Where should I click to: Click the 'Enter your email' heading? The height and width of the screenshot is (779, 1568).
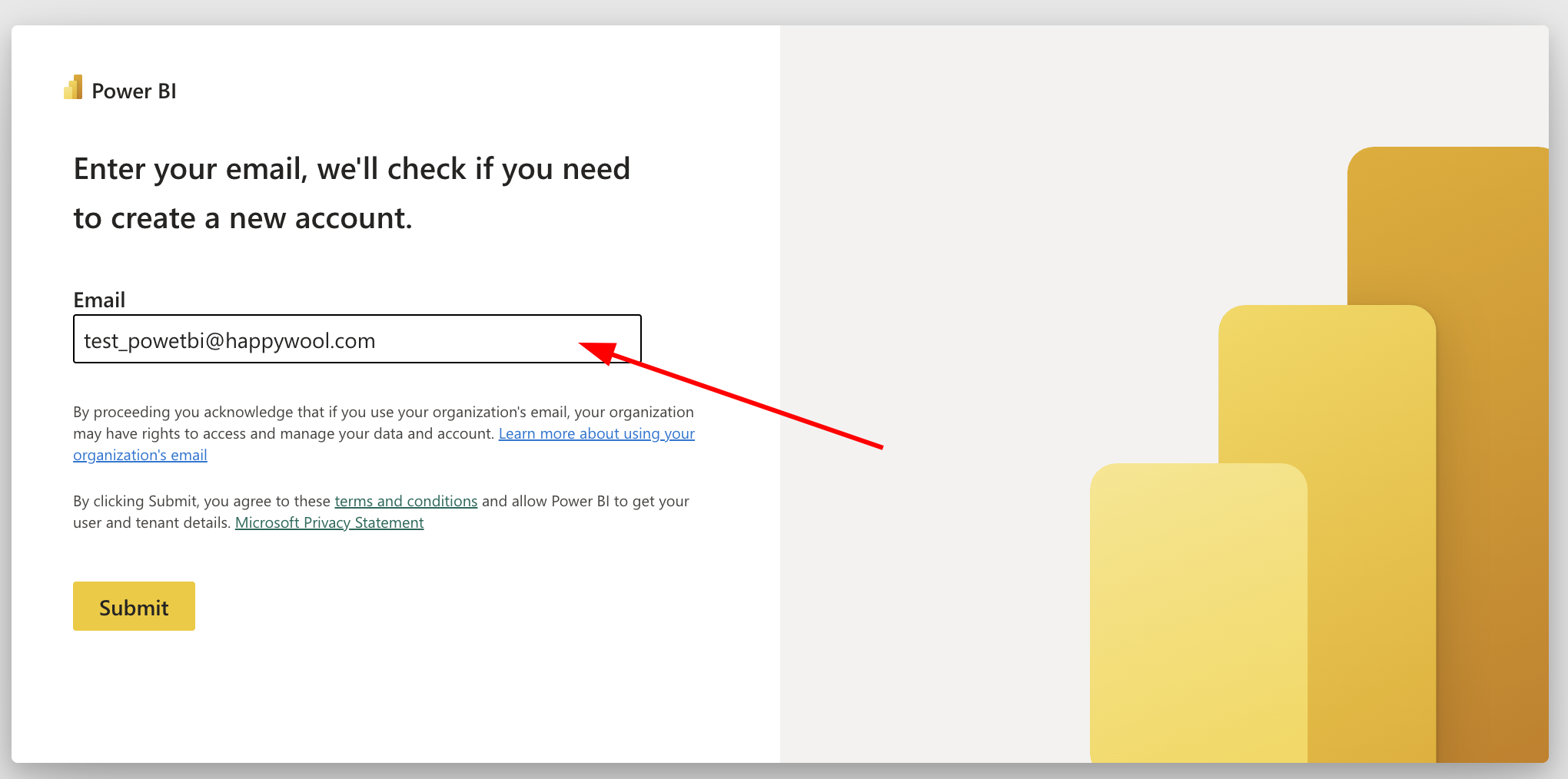click(351, 194)
